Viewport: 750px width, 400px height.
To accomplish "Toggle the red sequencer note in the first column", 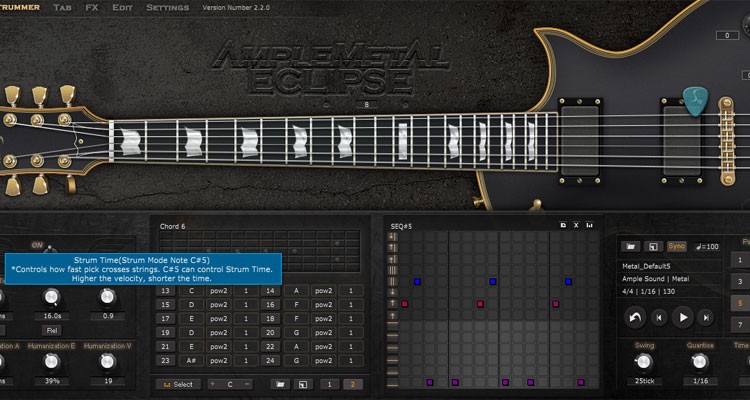I will [405, 303].
